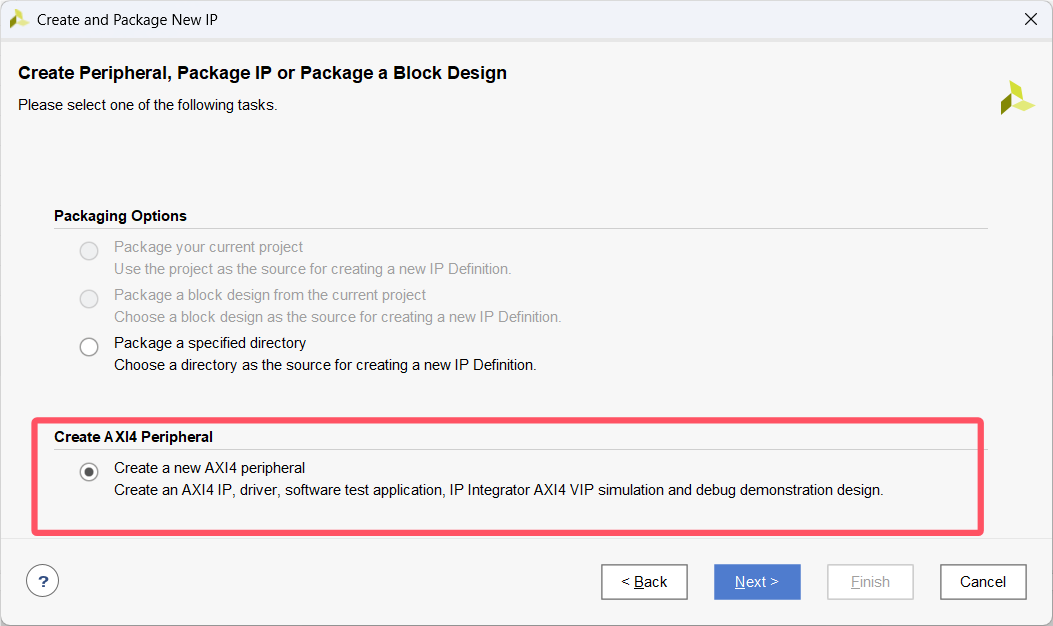
Task: Click the 'Packaging Options' heading
Action: pyautogui.click(x=120, y=216)
